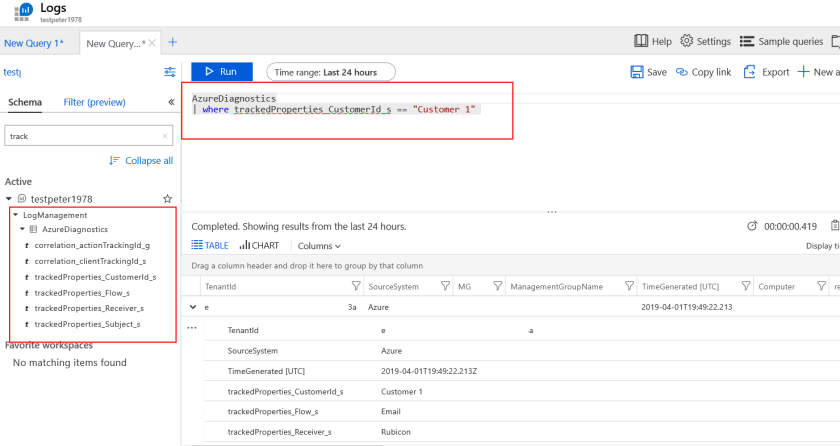This screenshot has width=840, height=446.
Task: Add a new query tab with plus
Action: click(x=172, y=42)
